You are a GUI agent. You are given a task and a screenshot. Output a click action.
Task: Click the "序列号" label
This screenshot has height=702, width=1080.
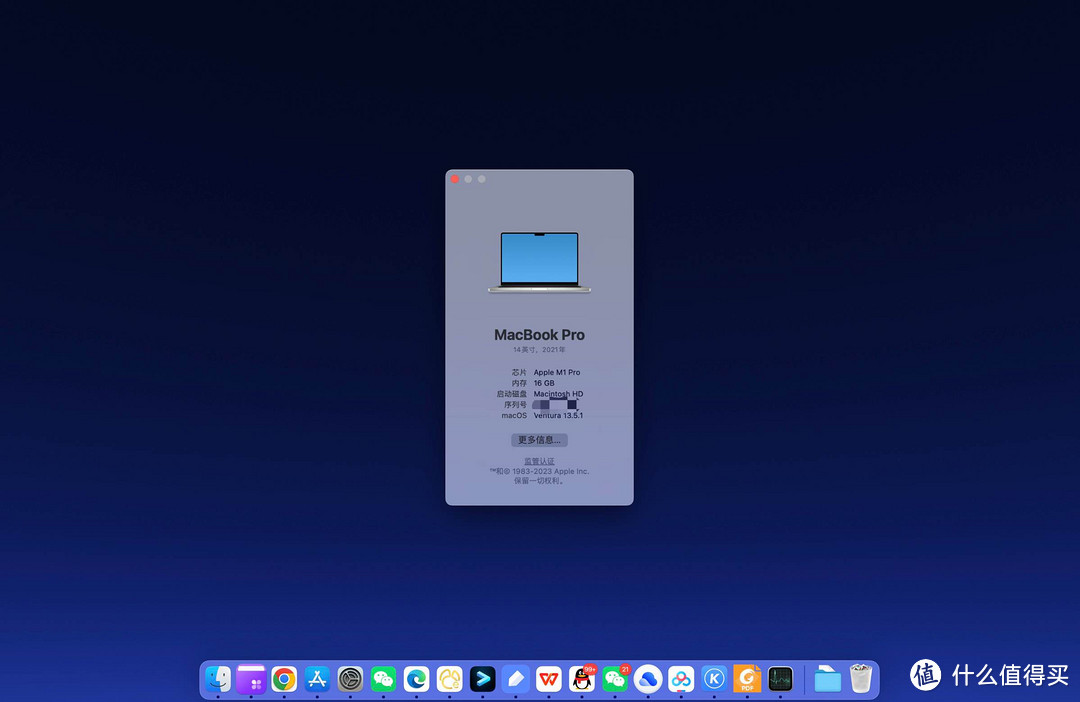(515, 405)
